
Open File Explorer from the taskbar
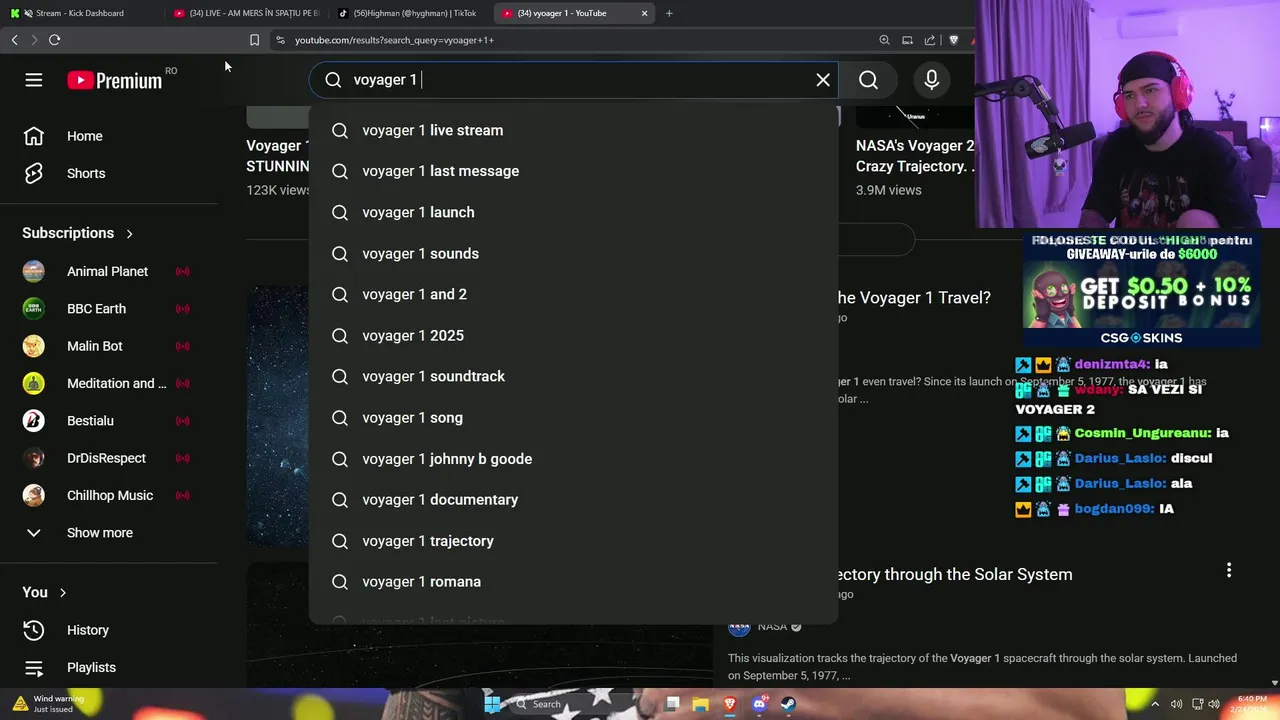pos(701,704)
